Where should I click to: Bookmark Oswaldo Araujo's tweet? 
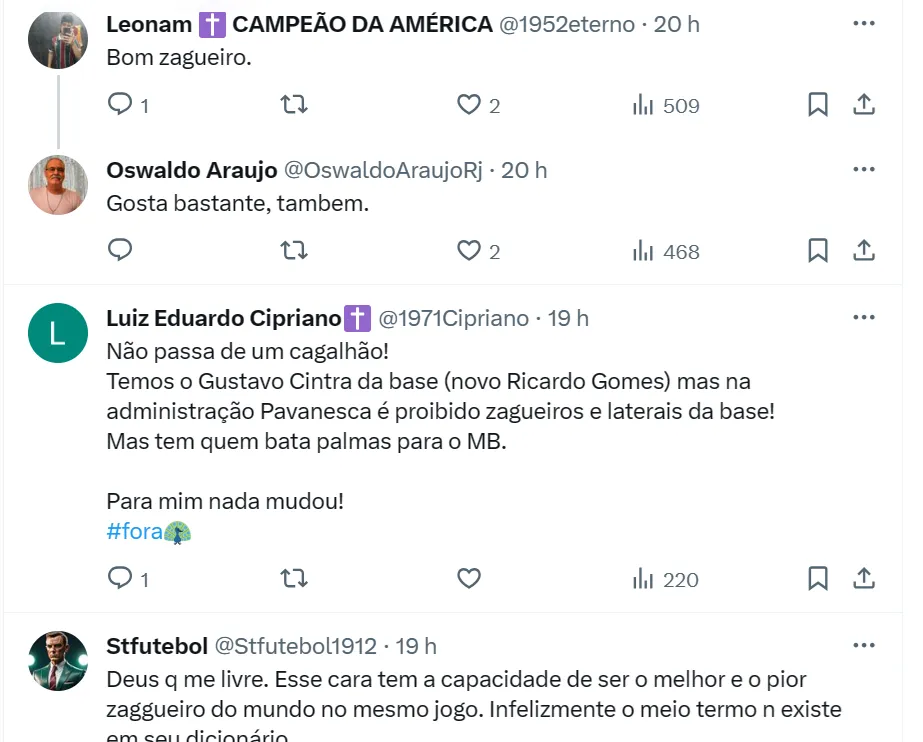[x=818, y=250]
